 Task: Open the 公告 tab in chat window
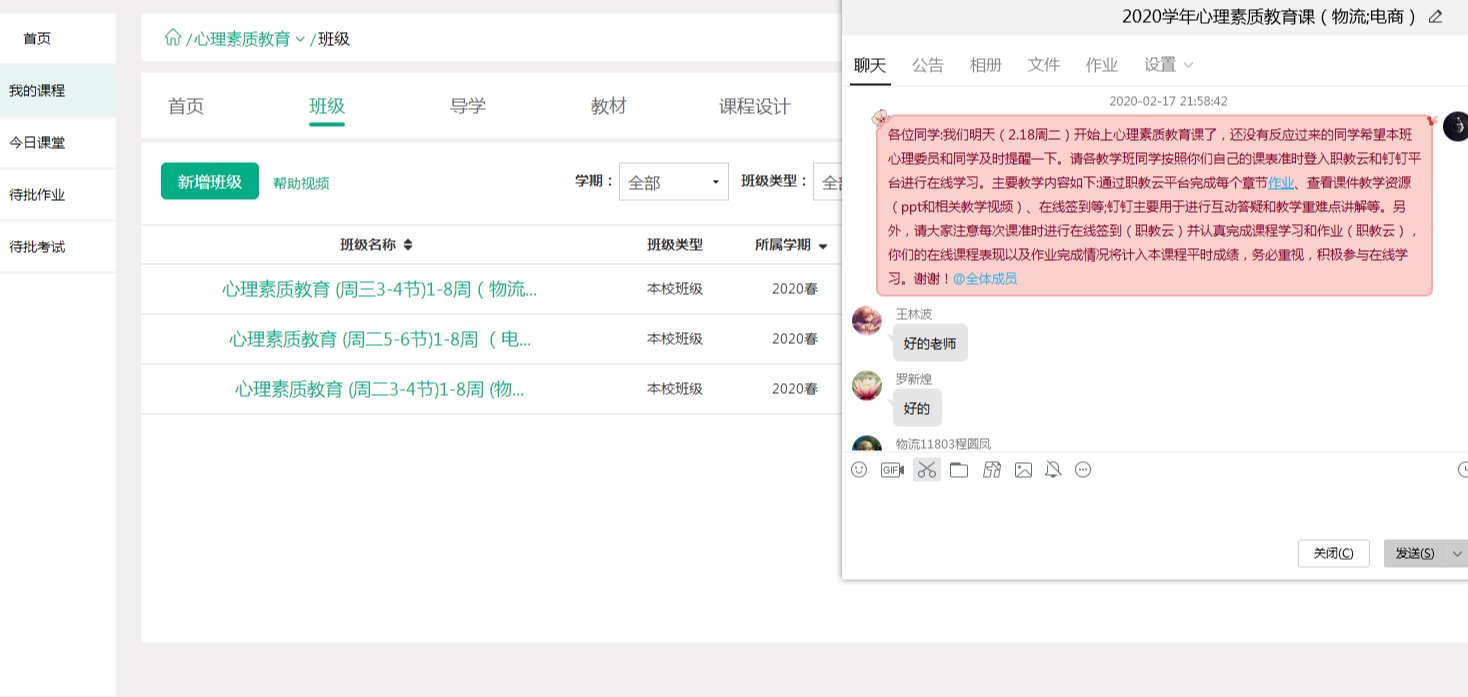927,65
